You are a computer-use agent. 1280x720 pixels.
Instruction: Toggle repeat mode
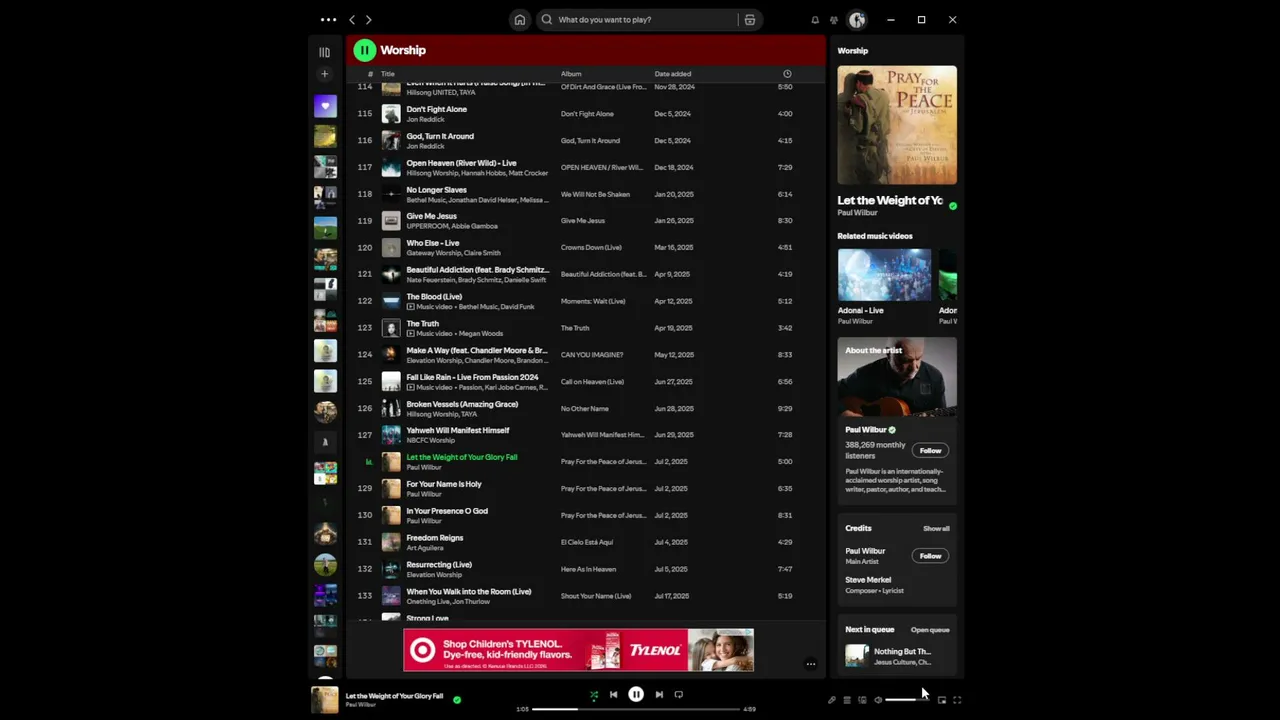pyautogui.click(x=678, y=695)
